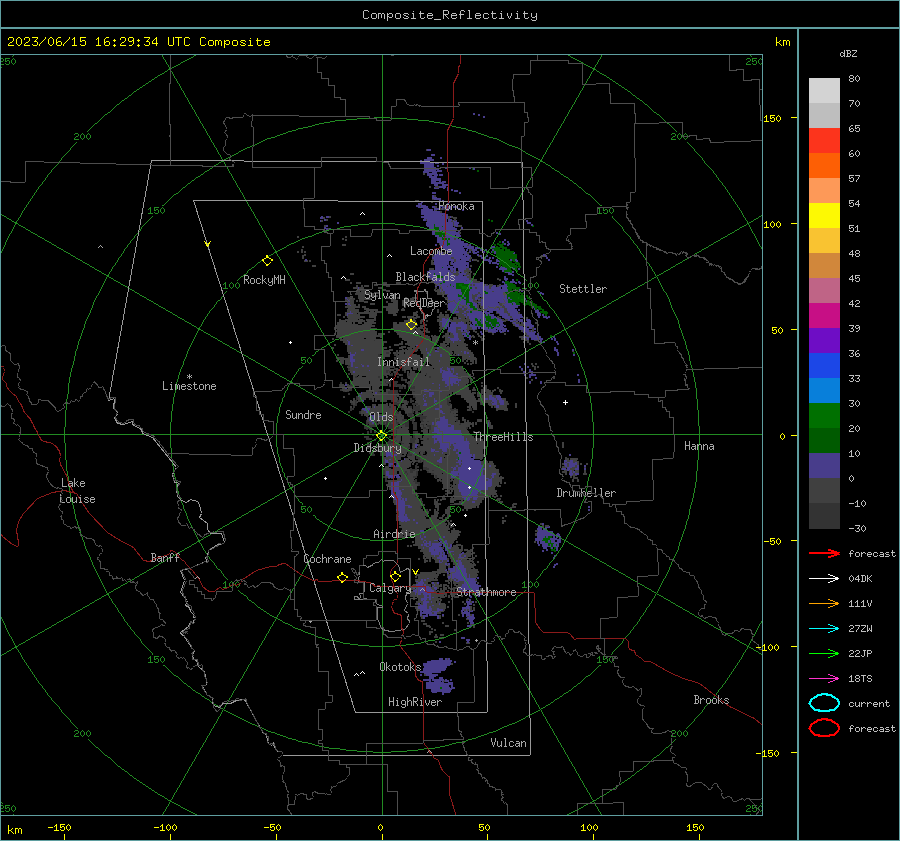Click the 'Calgary' map label
The image size is (900, 841).
(x=390, y=588)
